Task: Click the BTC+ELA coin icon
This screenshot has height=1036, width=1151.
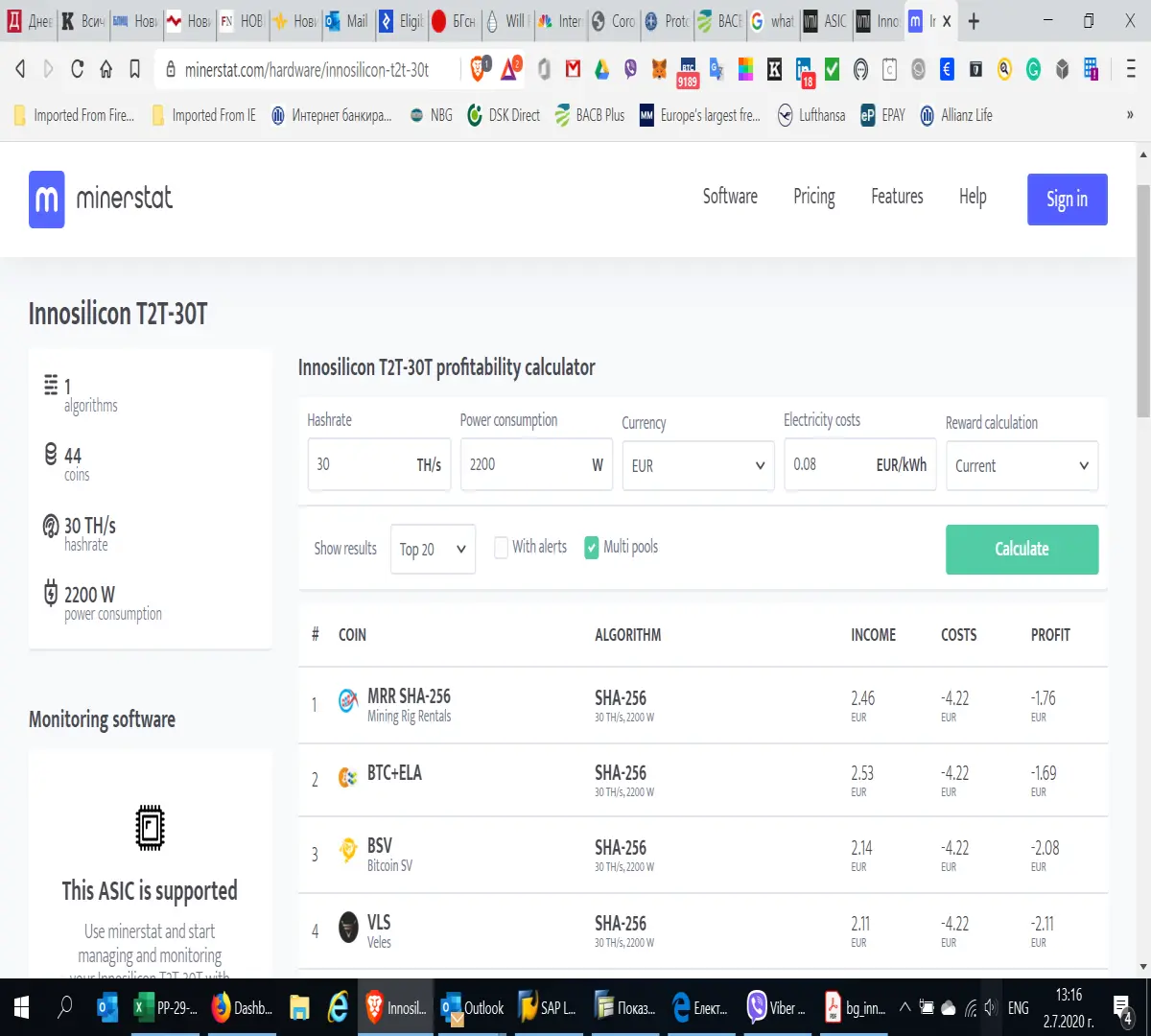Action: (x=348, y=777)
